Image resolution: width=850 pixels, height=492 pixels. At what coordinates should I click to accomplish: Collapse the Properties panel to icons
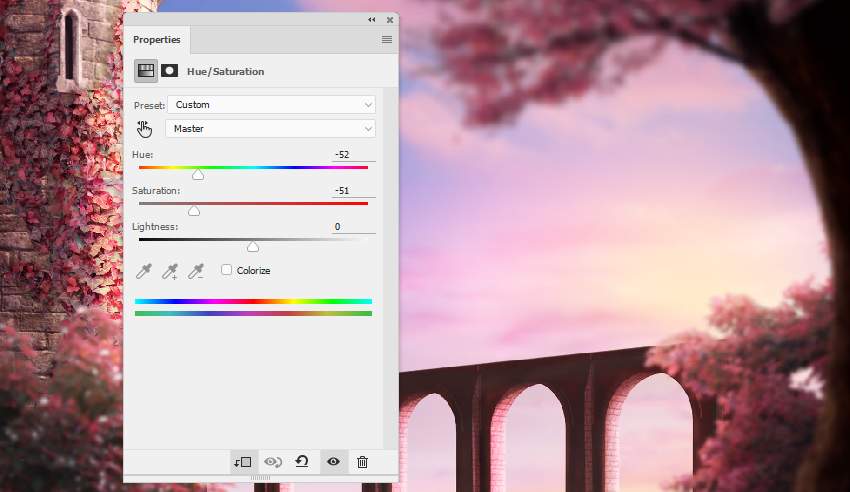click(x=371, y=20)
